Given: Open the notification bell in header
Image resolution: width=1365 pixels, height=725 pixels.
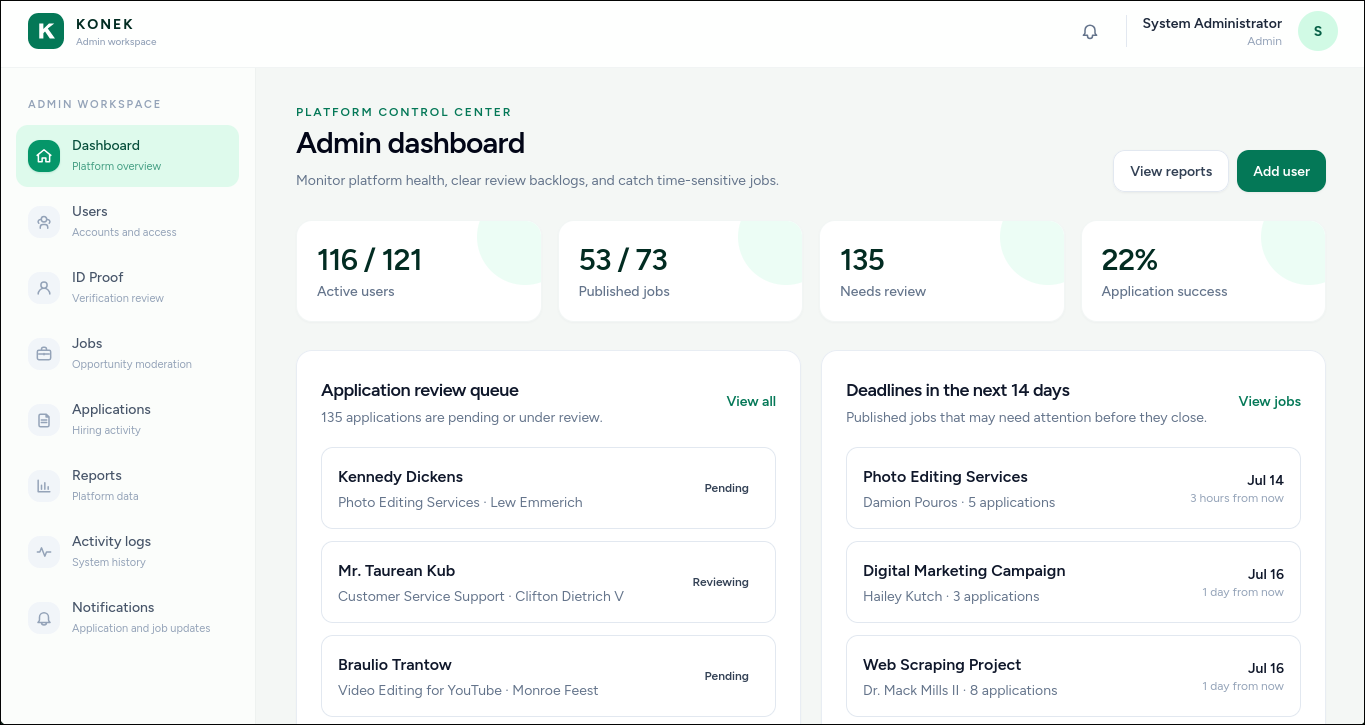Looking at the screenshot, I should 1090,32.
